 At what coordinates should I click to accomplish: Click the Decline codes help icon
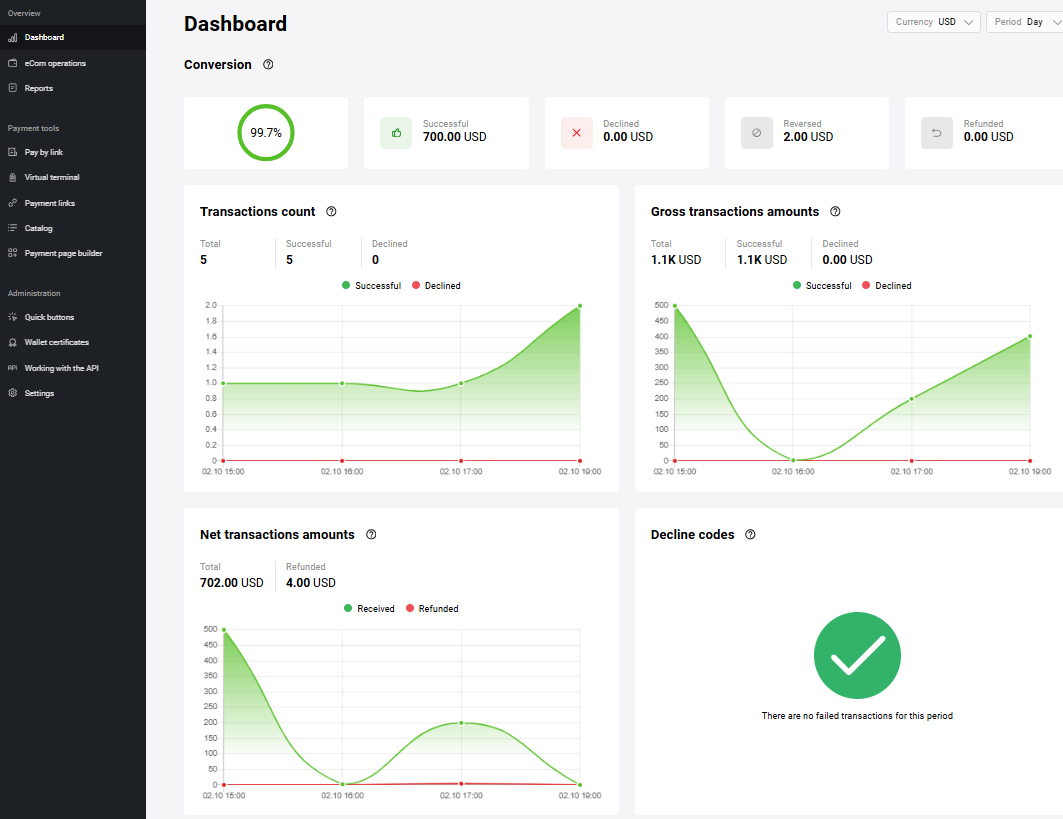pos(751,535)
